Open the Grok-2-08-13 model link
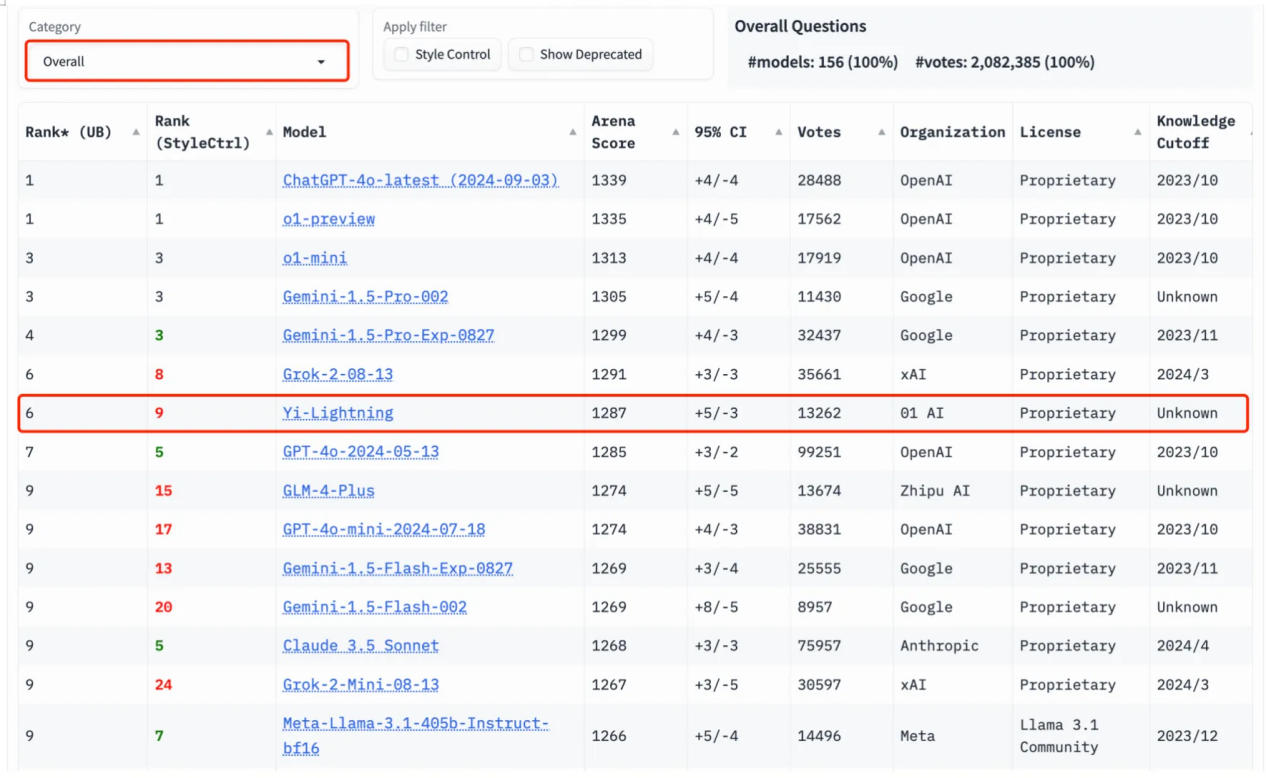Screen dimensions: 1266x778 [x=338, y=374]
